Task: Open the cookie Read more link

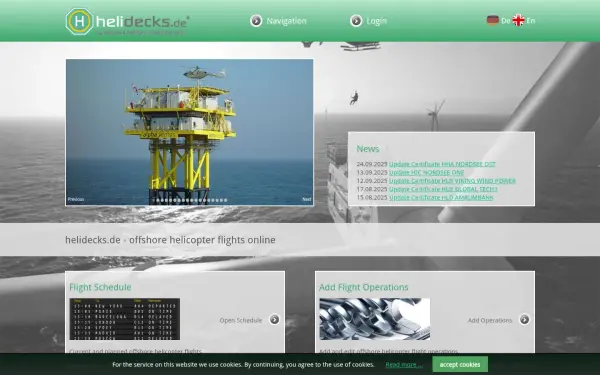Action: pos(404,365)
